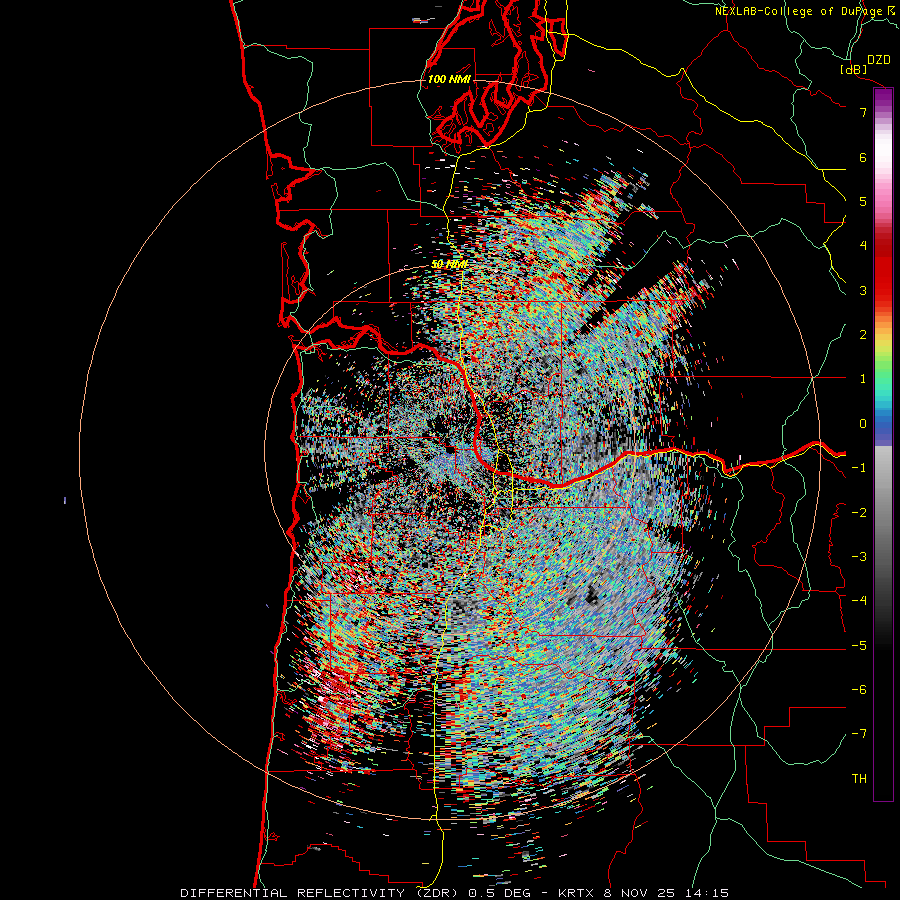This screenshot has width=900, height=900.
Task: Click the "-4" value on color scale
Action: pyautogui.click(x=859, y=601)
